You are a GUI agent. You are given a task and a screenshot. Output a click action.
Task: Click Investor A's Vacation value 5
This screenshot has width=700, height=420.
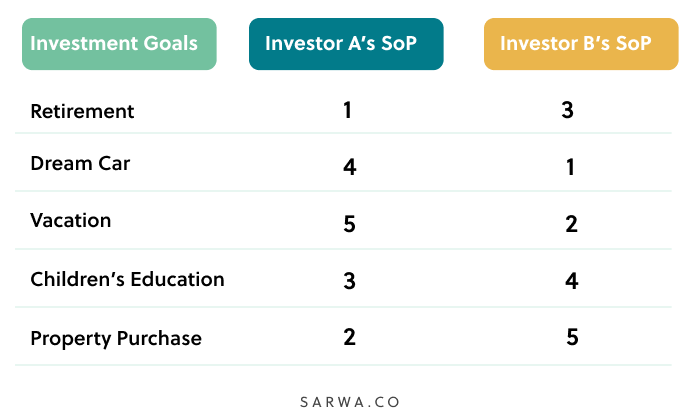coord(349,224)
